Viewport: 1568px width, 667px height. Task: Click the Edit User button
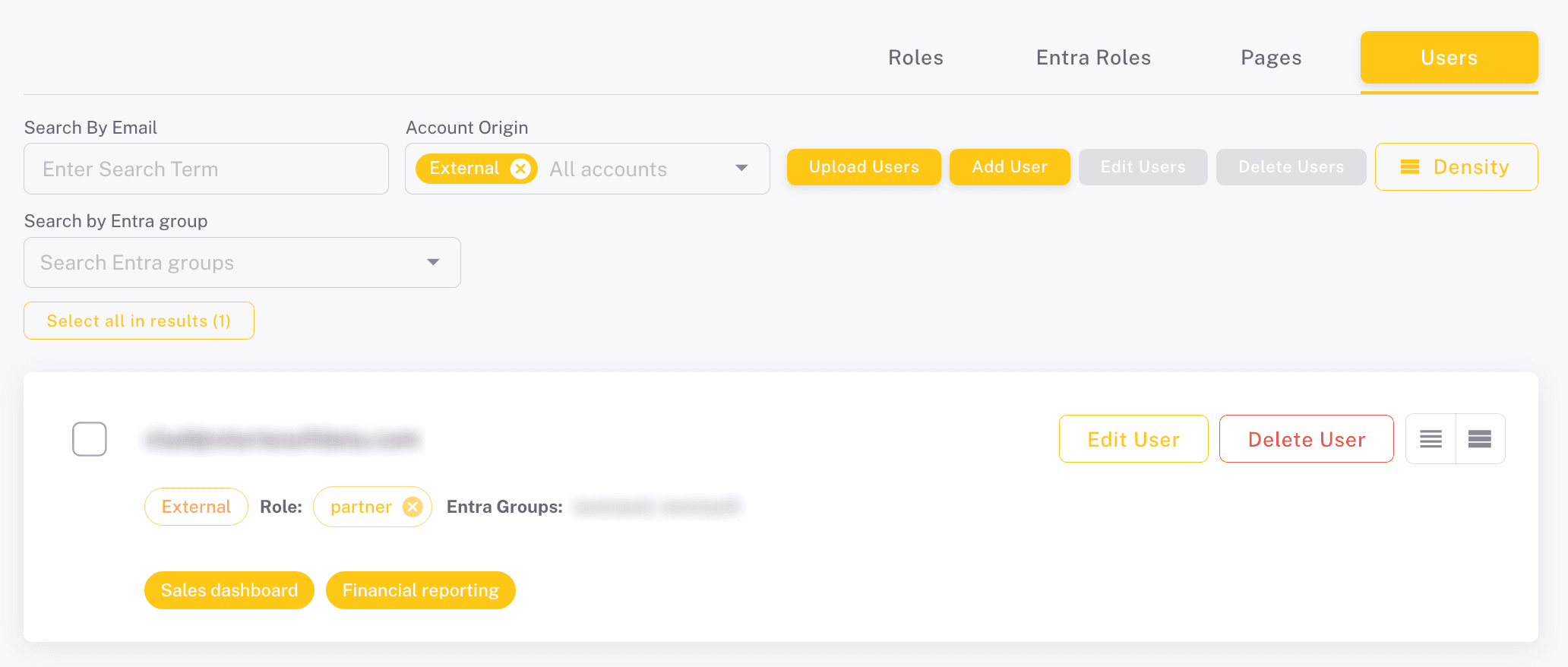(1133, 439)
